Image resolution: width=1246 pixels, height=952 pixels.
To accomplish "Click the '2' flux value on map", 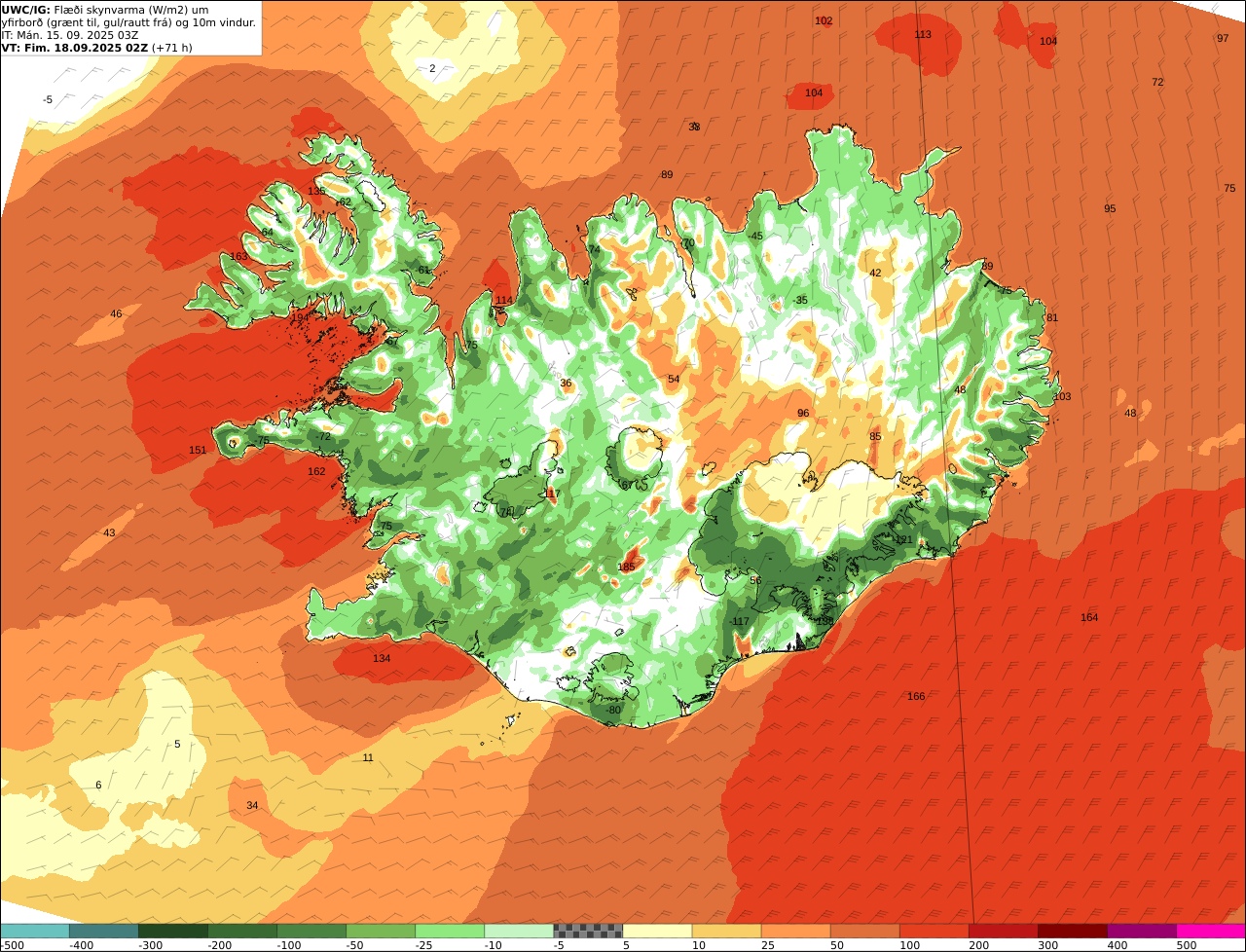I will (432, 68).
